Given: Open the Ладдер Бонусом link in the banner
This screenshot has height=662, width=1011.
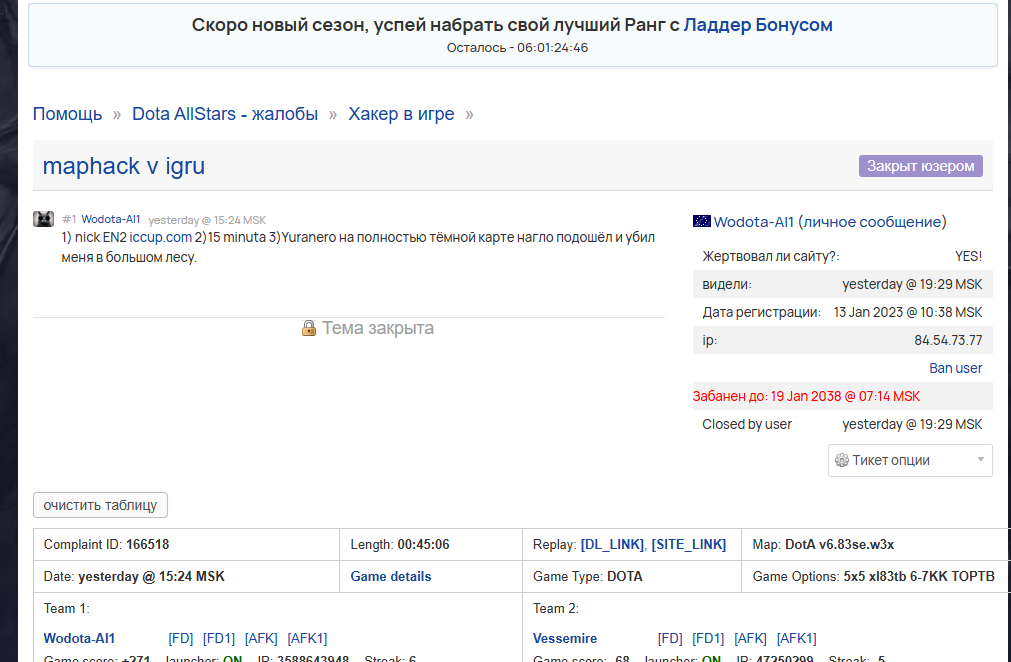Looking at the screenshot, I should 758,25.
